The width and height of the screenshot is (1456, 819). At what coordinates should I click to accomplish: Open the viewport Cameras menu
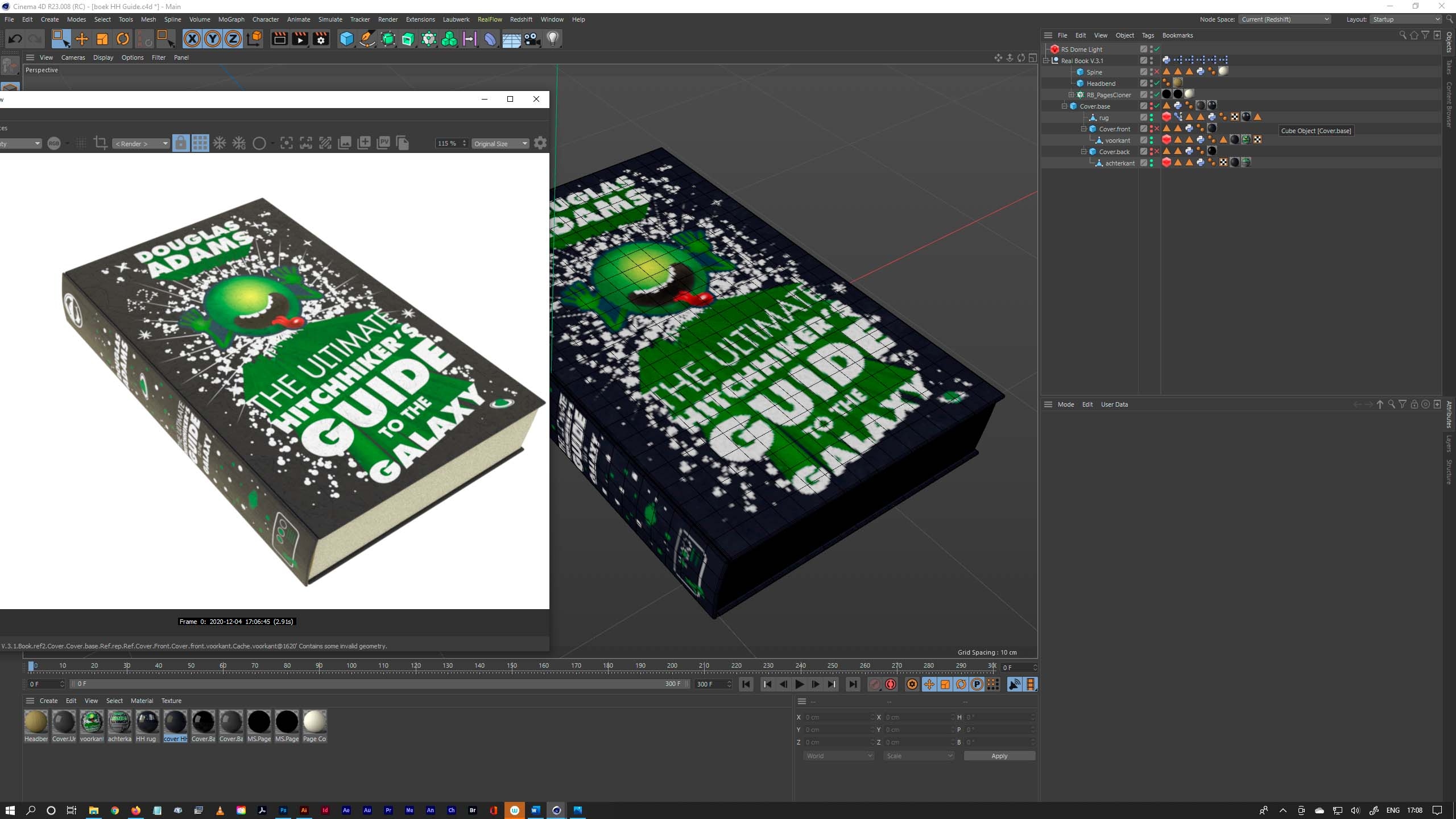click(x=73, y=57)
